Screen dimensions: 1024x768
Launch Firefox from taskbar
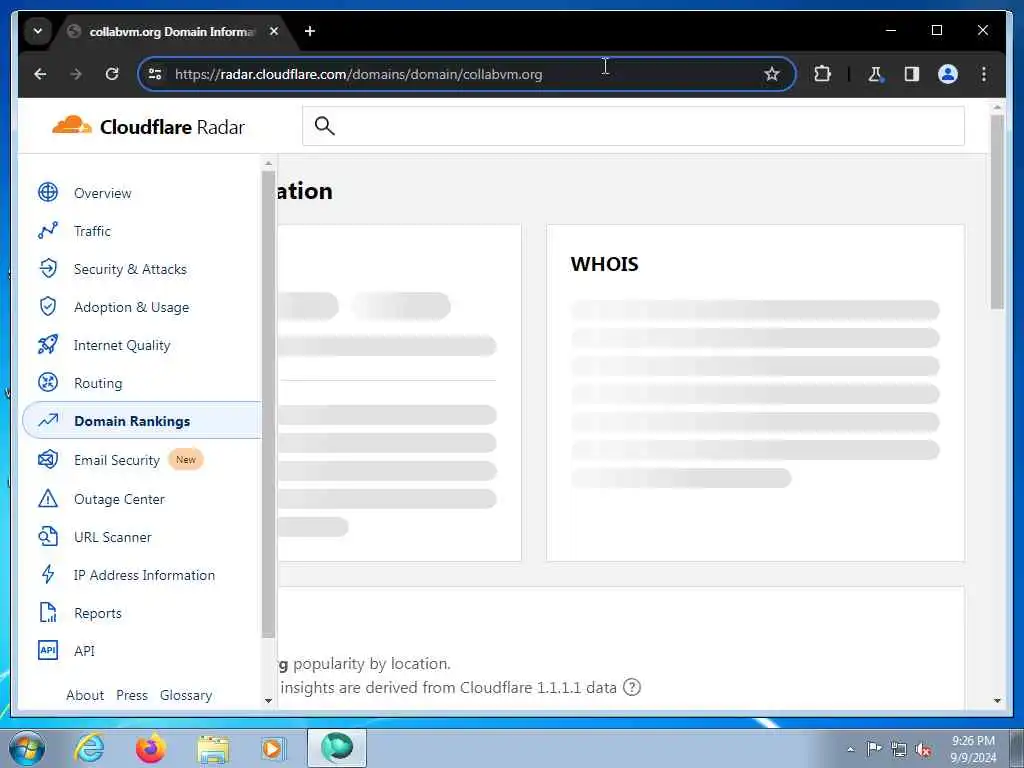click(150, 748)
